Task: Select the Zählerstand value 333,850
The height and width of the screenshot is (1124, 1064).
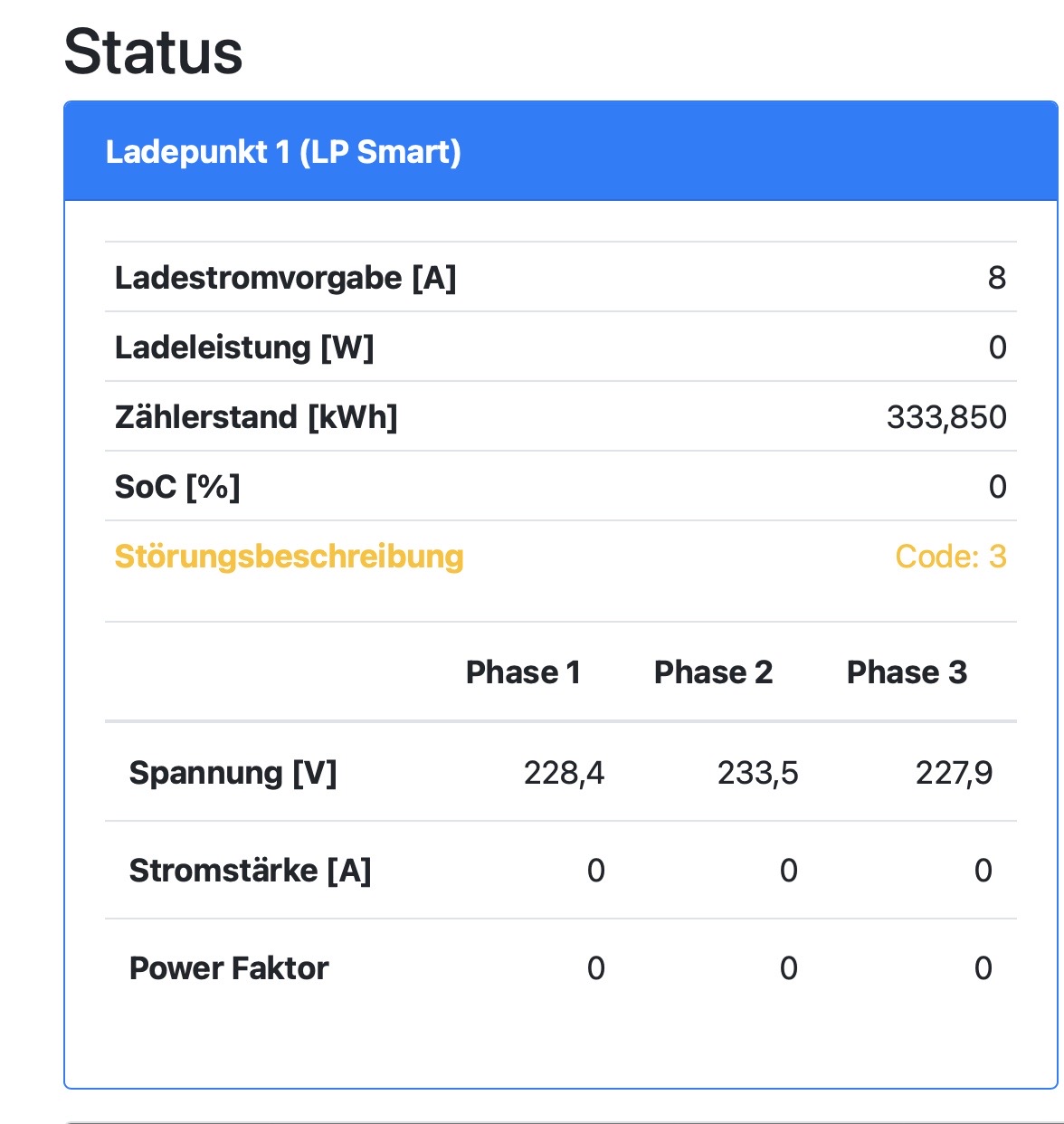Action: [946, 417]
